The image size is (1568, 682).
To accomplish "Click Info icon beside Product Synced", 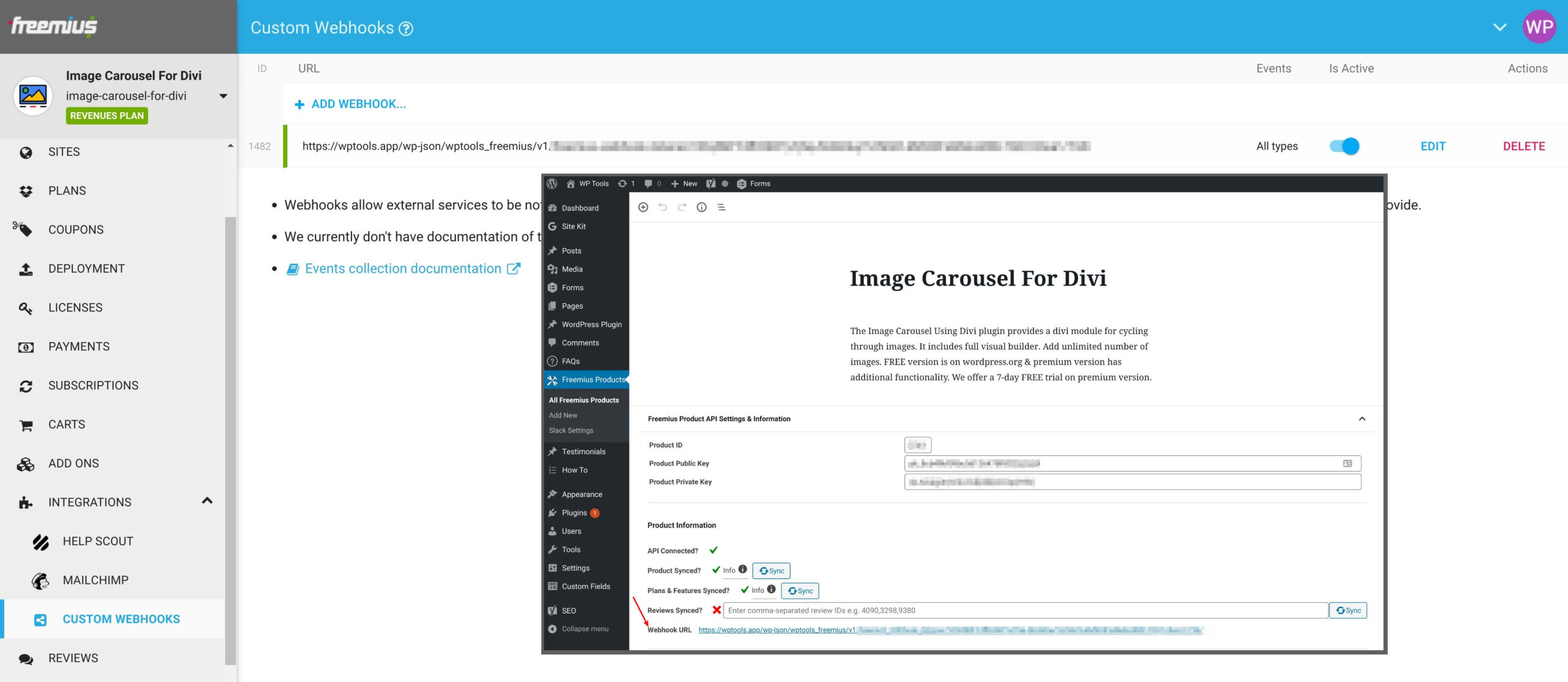I will [x=742, y=569].
